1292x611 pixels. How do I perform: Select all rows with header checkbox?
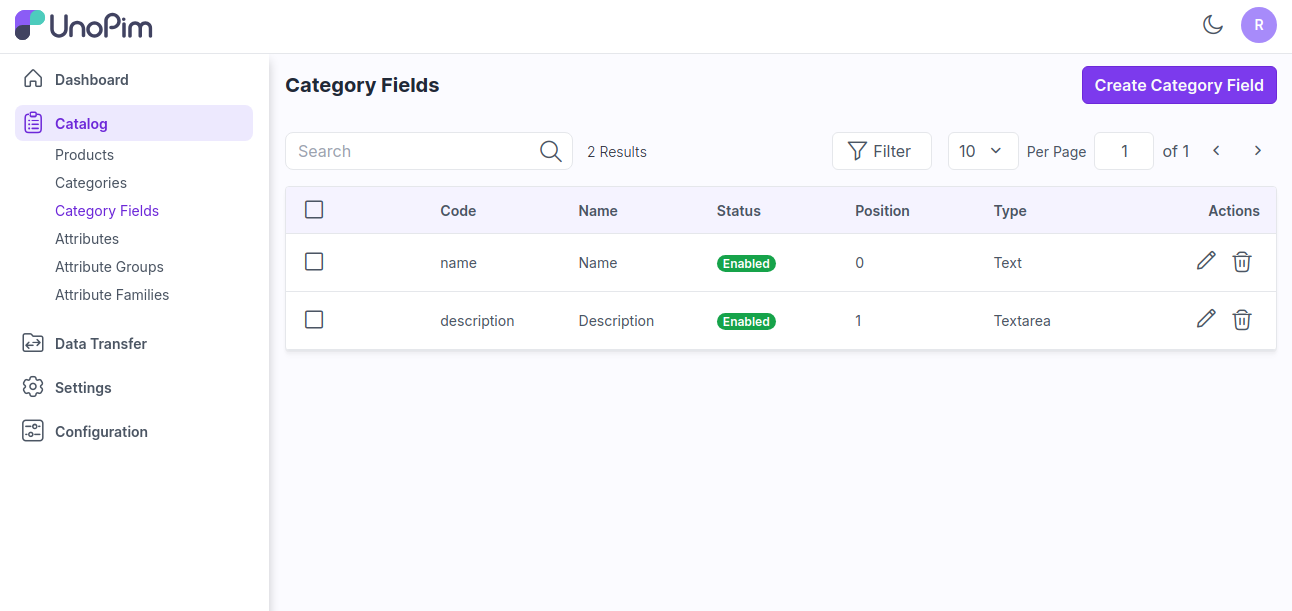(x=314, y=210)
